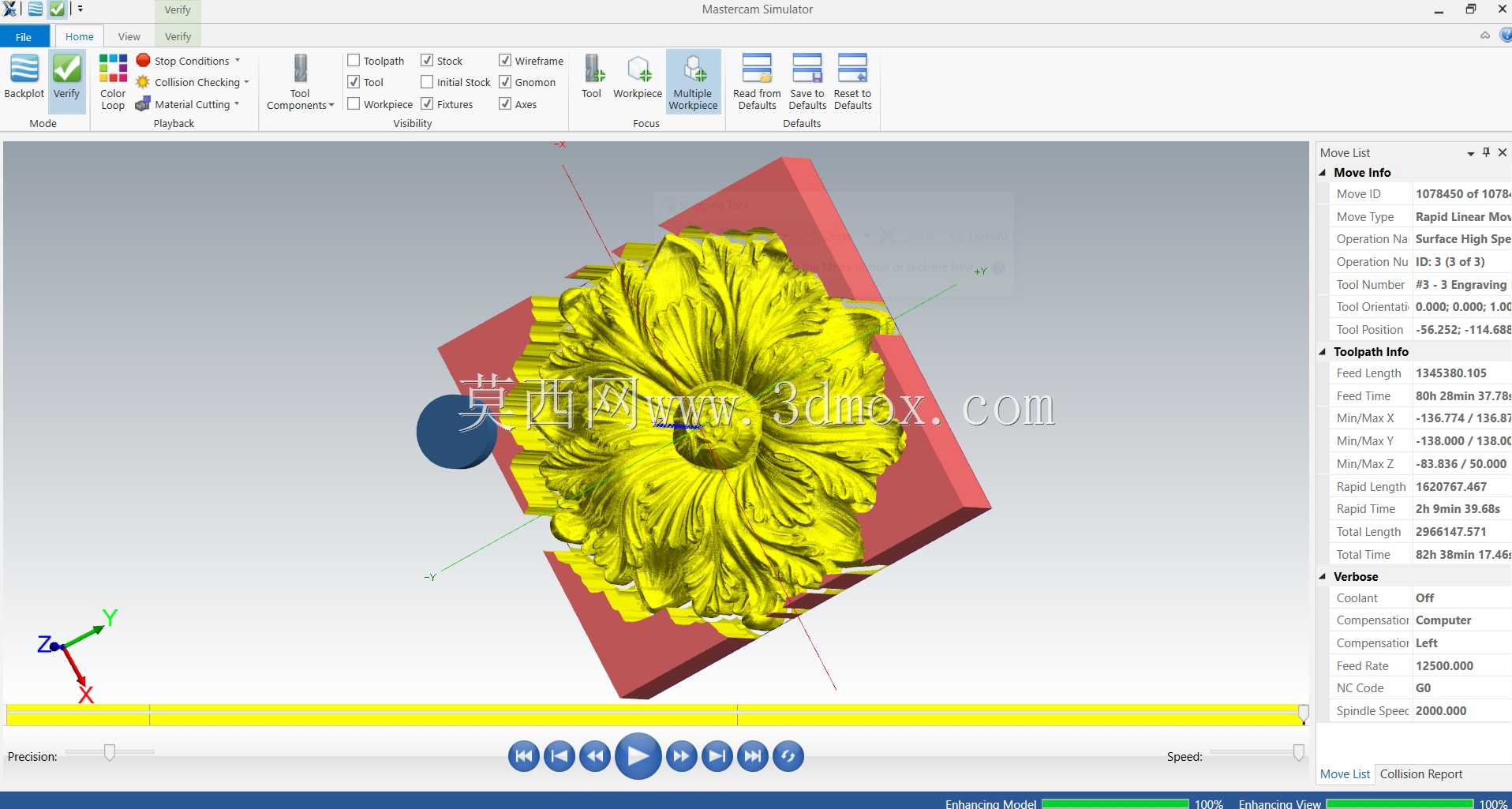The height and width of the screenshot is (809, 1512).
Task: Customize Quick Access Toolbar dropdown
Action: click(80, 9)
